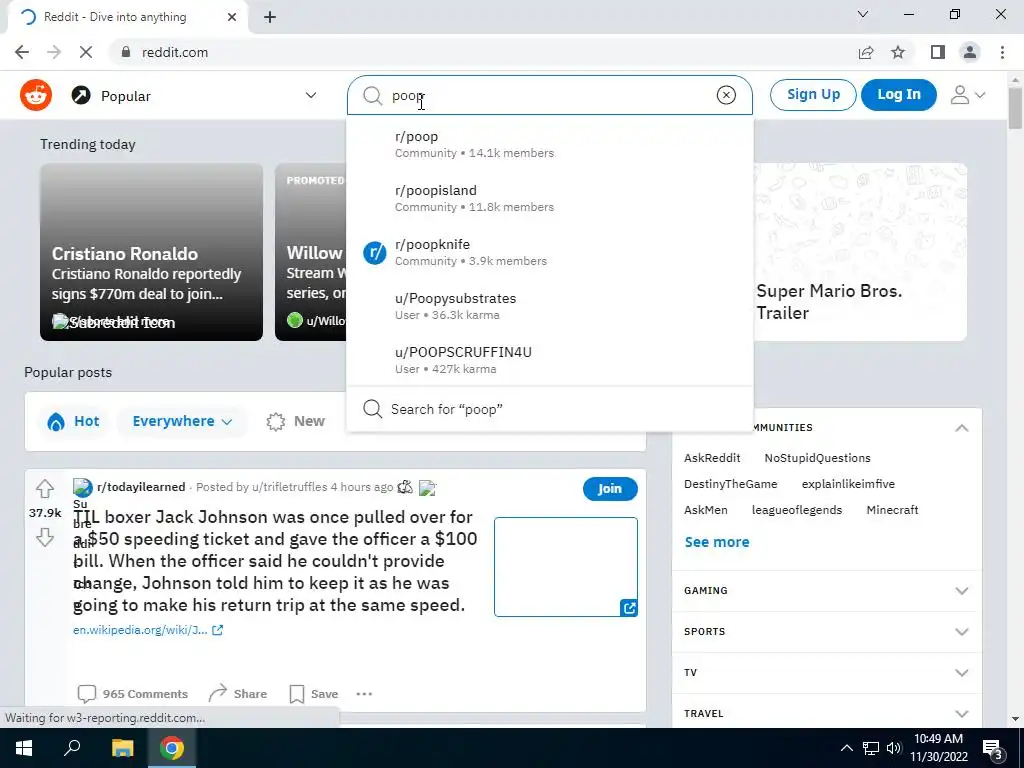Select the New sort tab
The image size is (1024, 768).
coord(296,421)
